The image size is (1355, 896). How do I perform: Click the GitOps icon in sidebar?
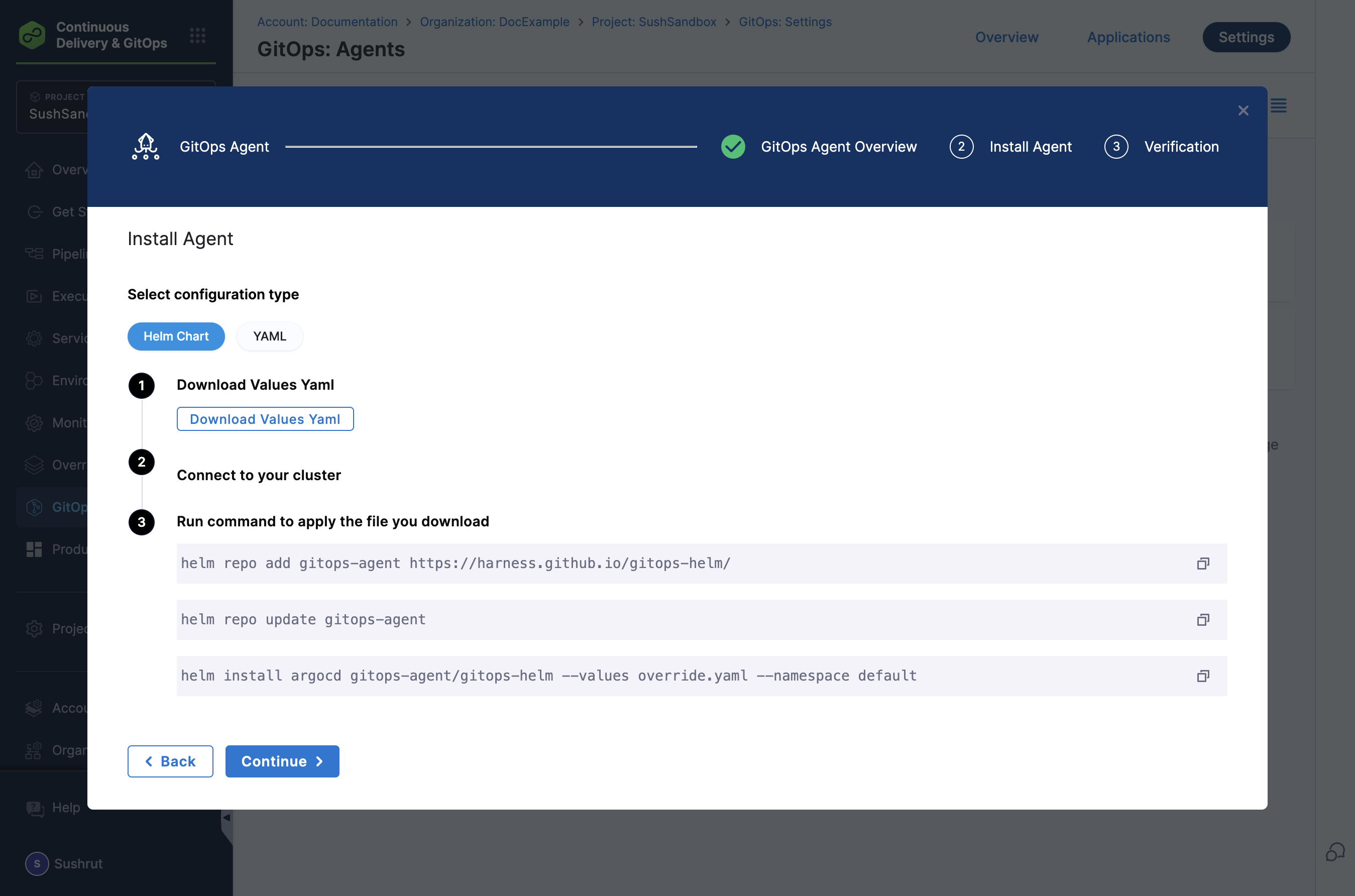tap(34, 507)
